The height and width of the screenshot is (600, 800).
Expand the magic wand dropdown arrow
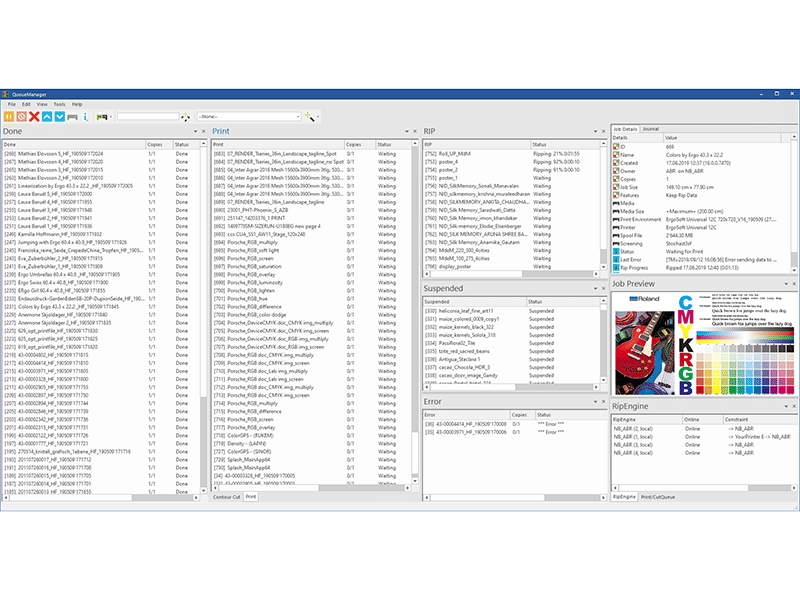(x=318, y=117)
